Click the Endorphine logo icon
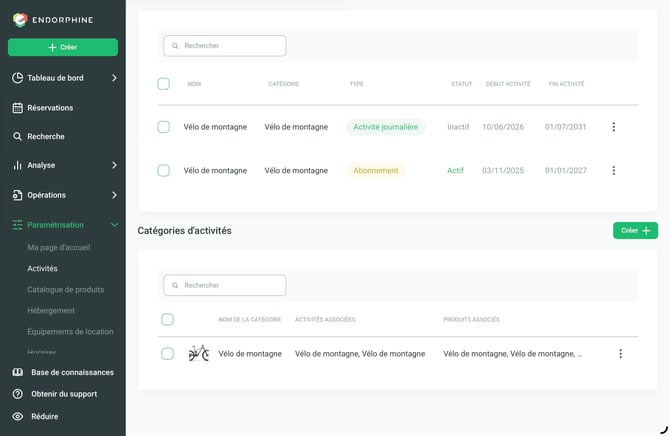The height and width of the screenshot is (436, 670). (20, 20)
